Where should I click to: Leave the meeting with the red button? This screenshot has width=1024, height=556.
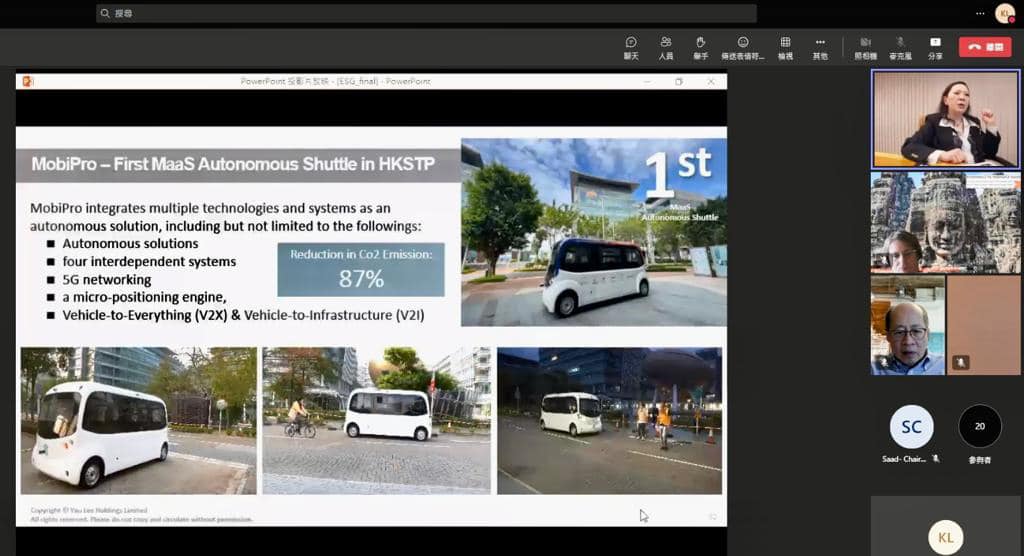[985, 47]
